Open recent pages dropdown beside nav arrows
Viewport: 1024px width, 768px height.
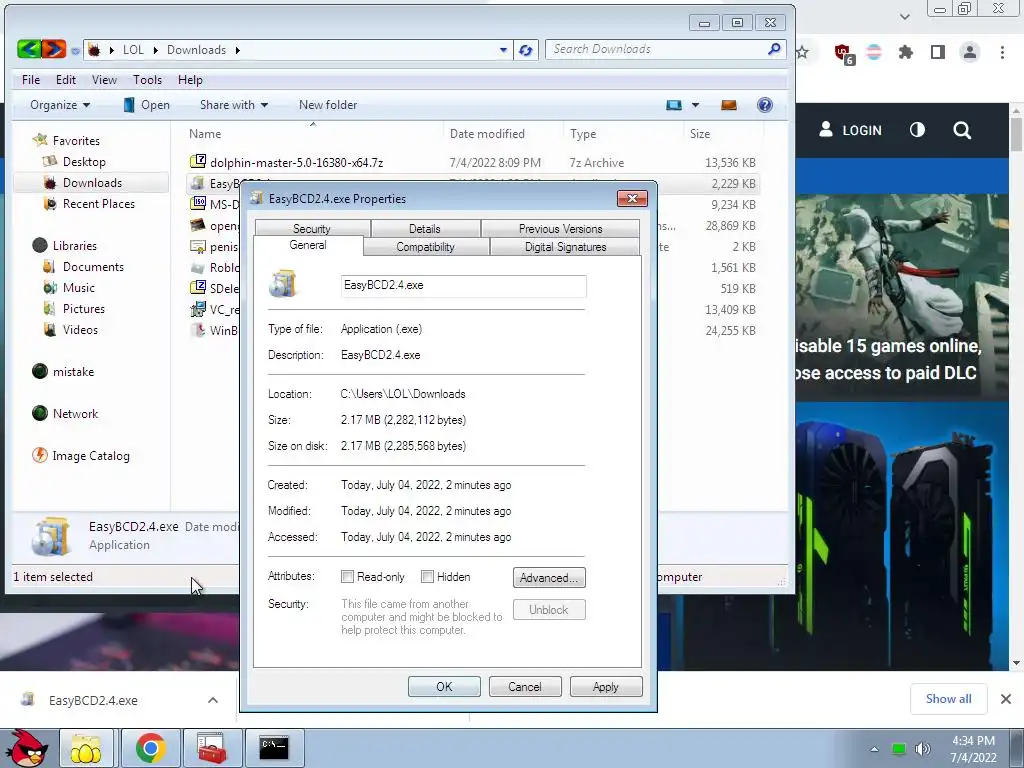(x=75, y=50)
